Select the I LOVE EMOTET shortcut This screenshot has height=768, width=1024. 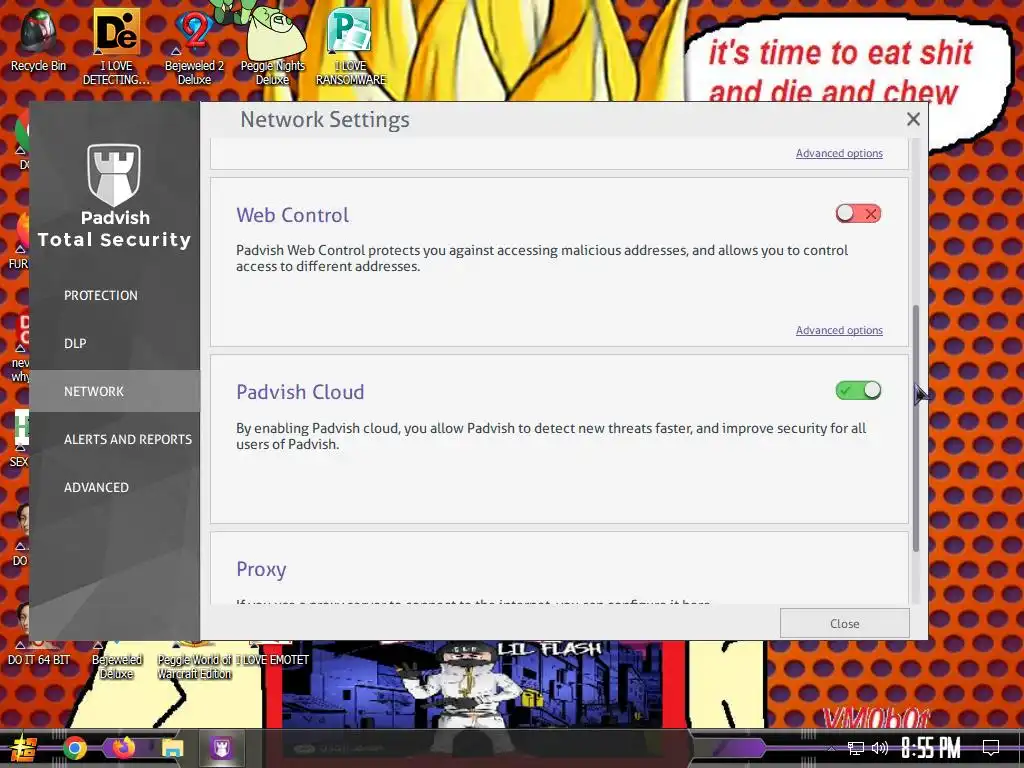pos(272,653)
